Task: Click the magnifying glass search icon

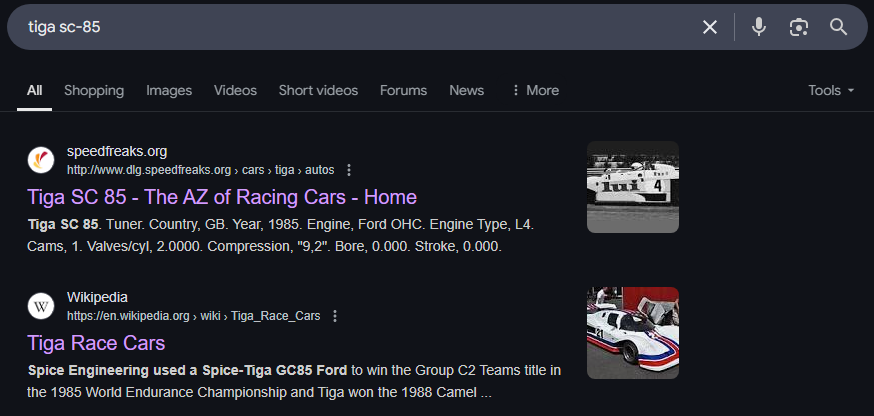Action: click(x=839, y=27)
